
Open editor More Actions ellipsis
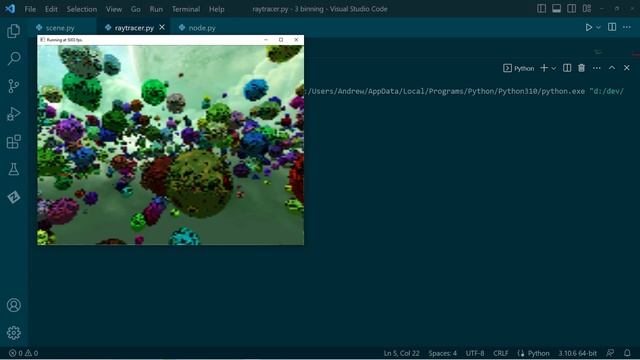click(627, 27)
